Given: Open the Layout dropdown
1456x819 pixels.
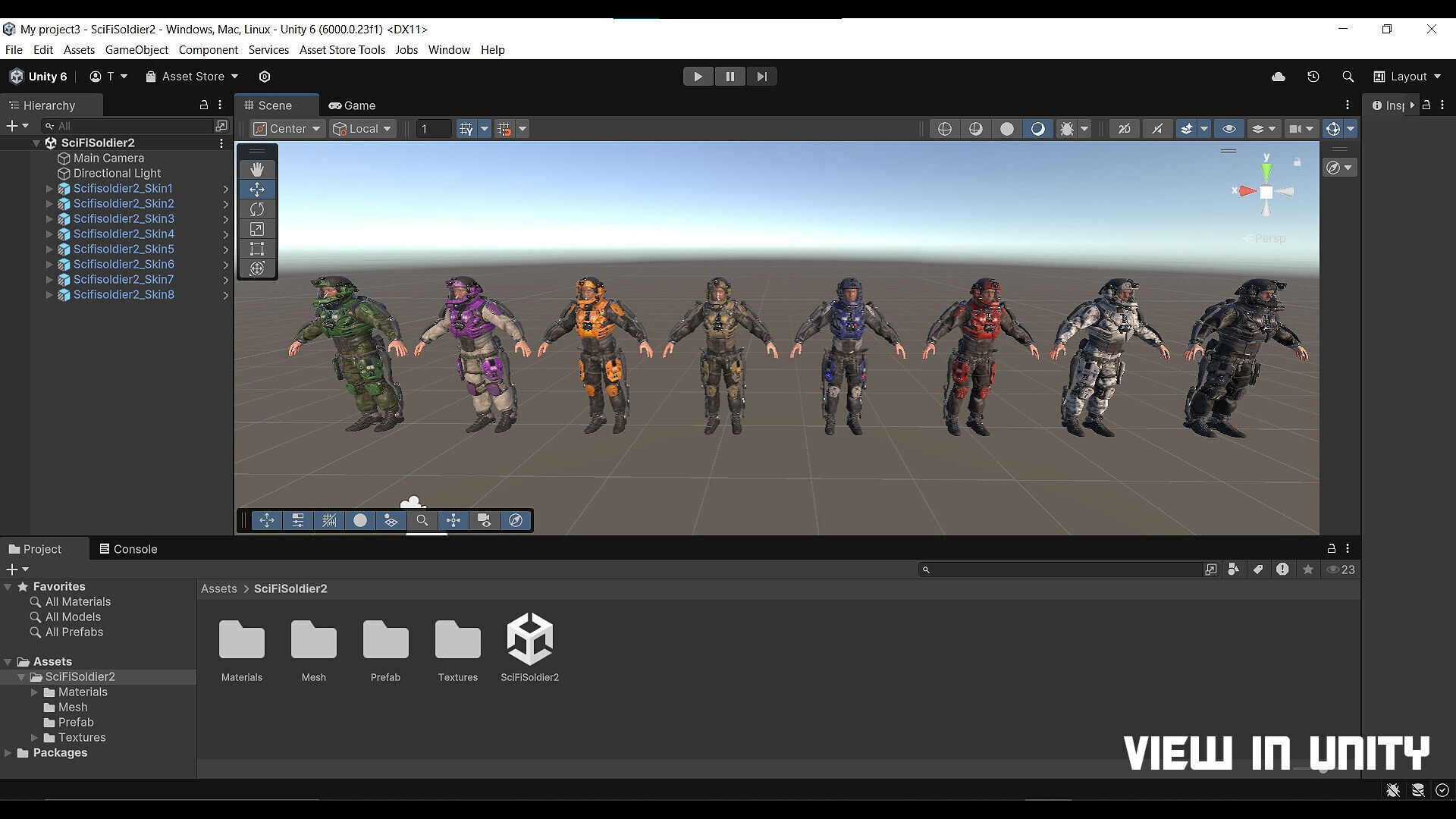Looking at the screenshot, I should coord(1407,77).
